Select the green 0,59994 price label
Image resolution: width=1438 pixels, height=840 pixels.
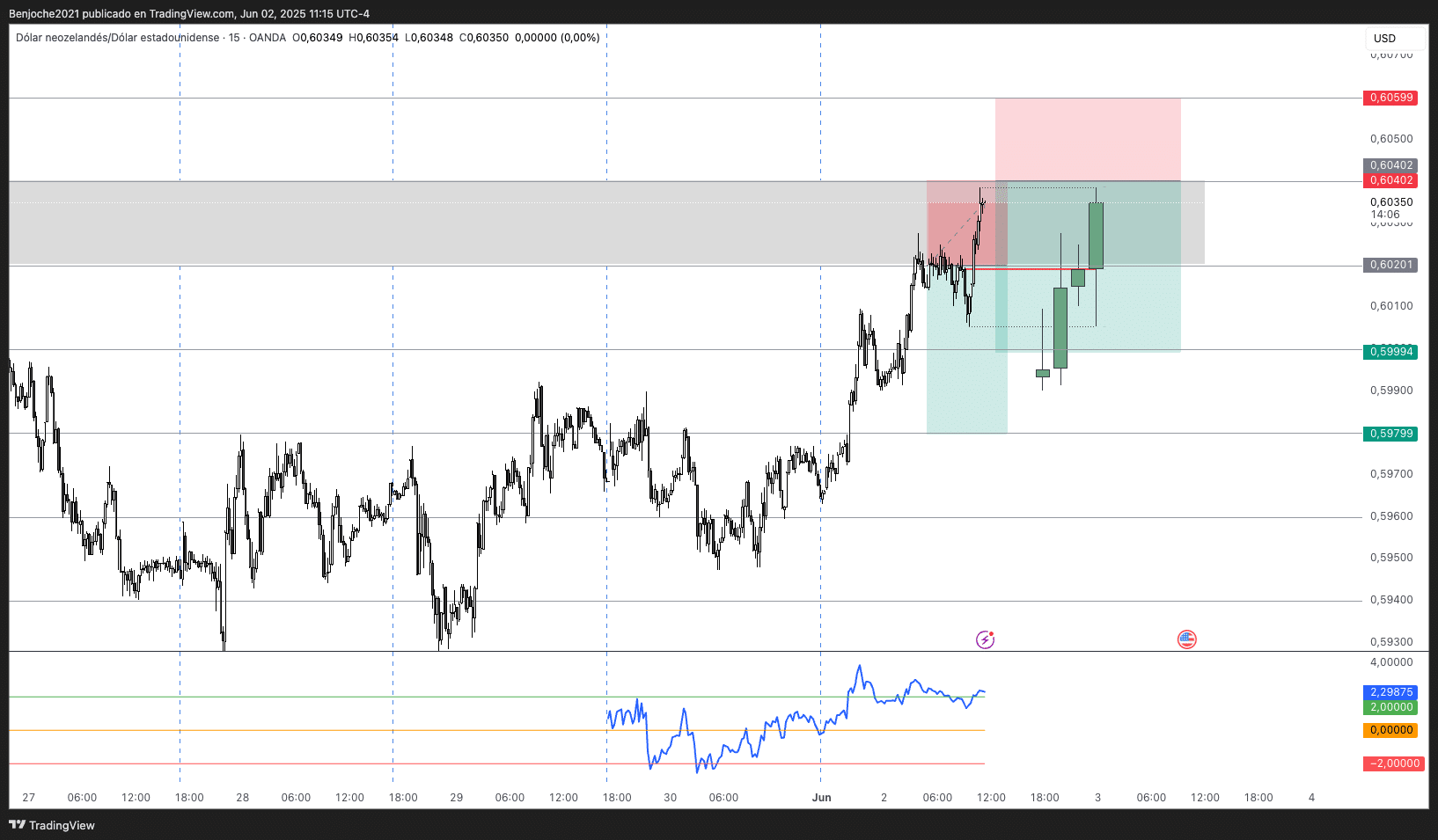pyautogui.click(x=1390, y=352)
